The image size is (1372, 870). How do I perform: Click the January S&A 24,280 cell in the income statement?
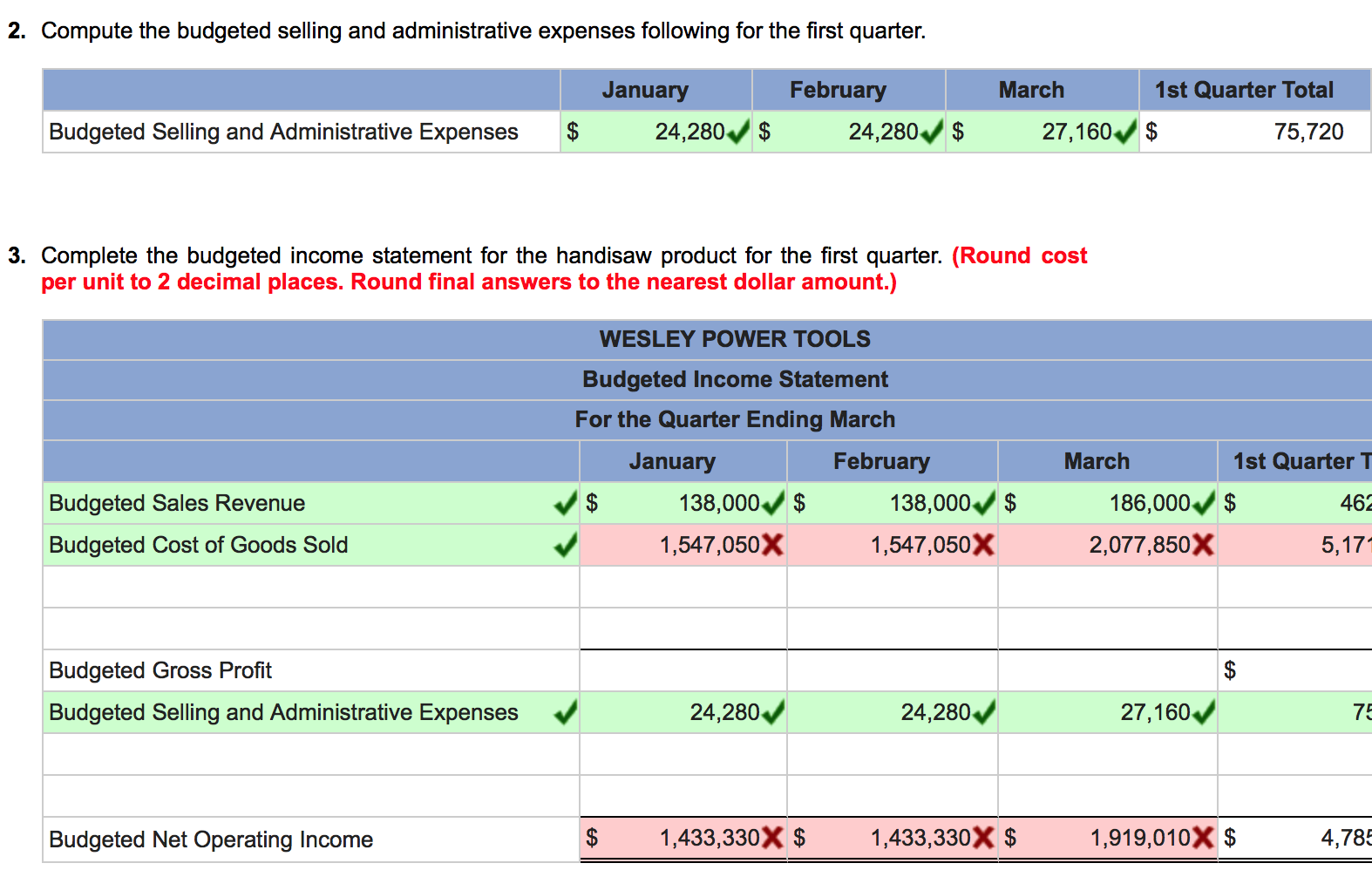pos(683,712)
